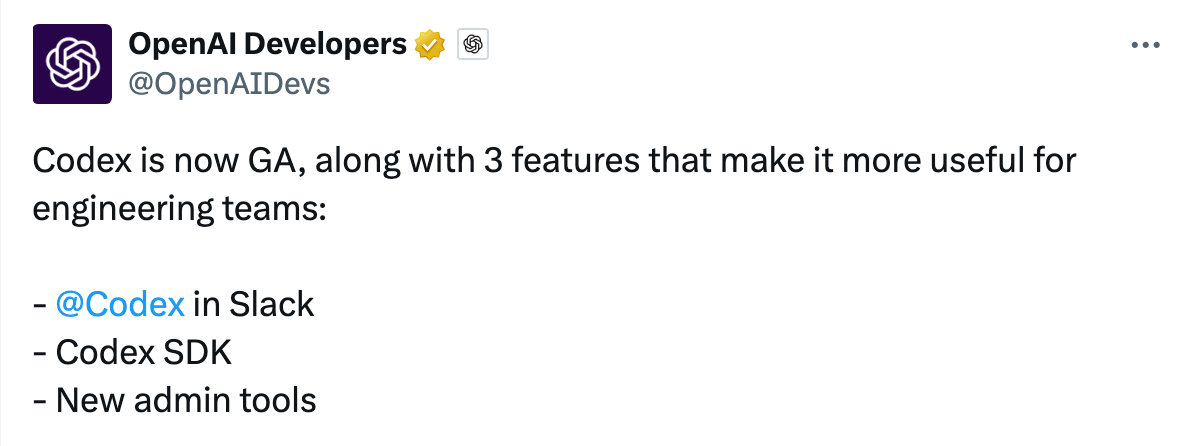Click the word "SDK" in second bullet
Viewport: 1196px width, 446px height.
(x=196, y=353)
